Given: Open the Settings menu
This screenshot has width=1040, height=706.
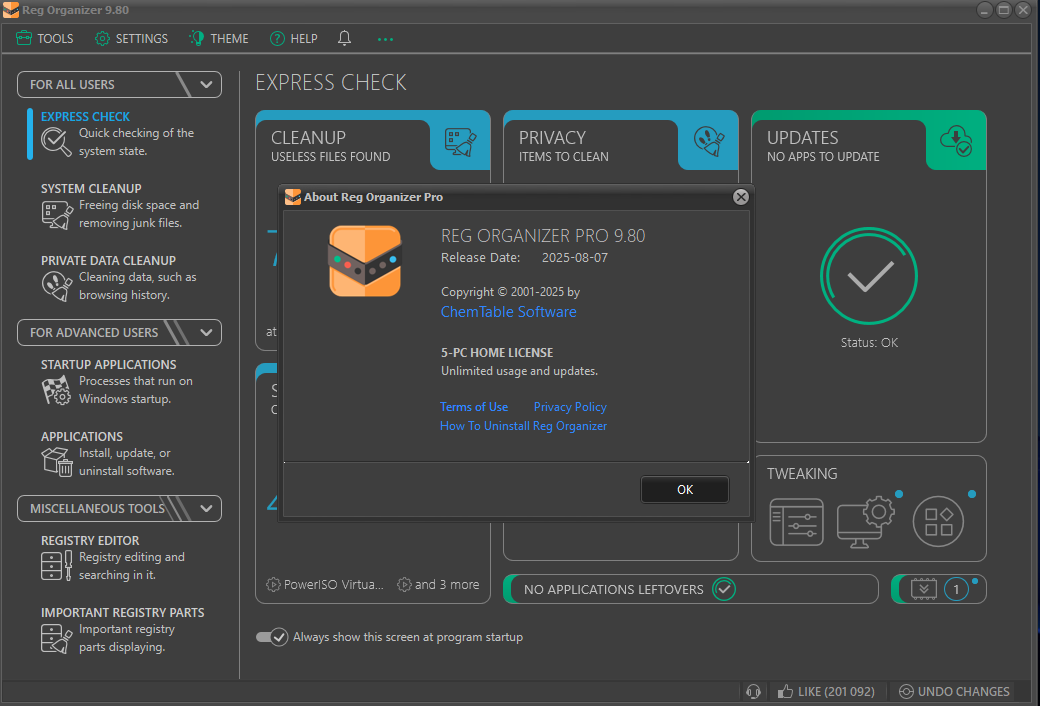Looking at the screenshot, I should 131,38.
